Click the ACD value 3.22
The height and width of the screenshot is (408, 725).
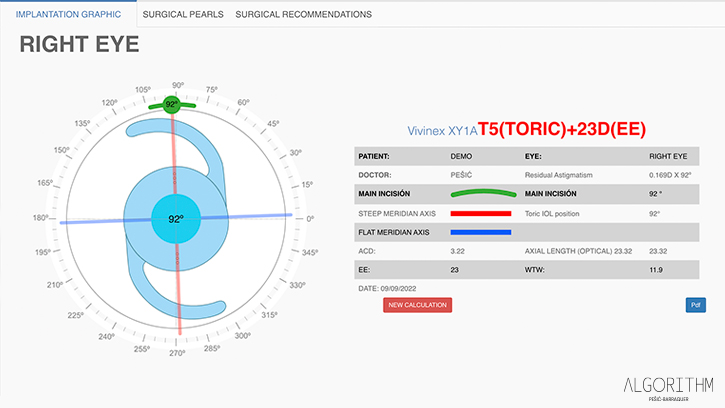pyautogui.click(x=457, y=251)
